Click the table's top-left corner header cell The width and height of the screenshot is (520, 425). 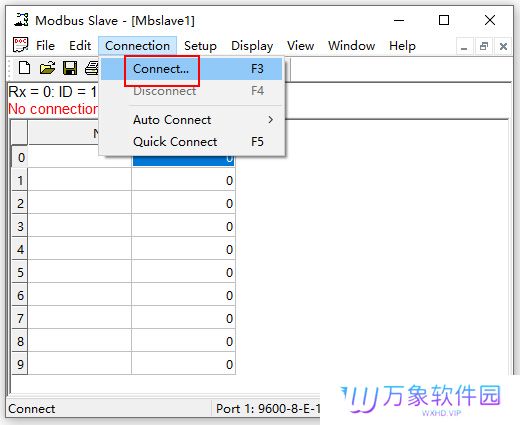coord(20,132)
